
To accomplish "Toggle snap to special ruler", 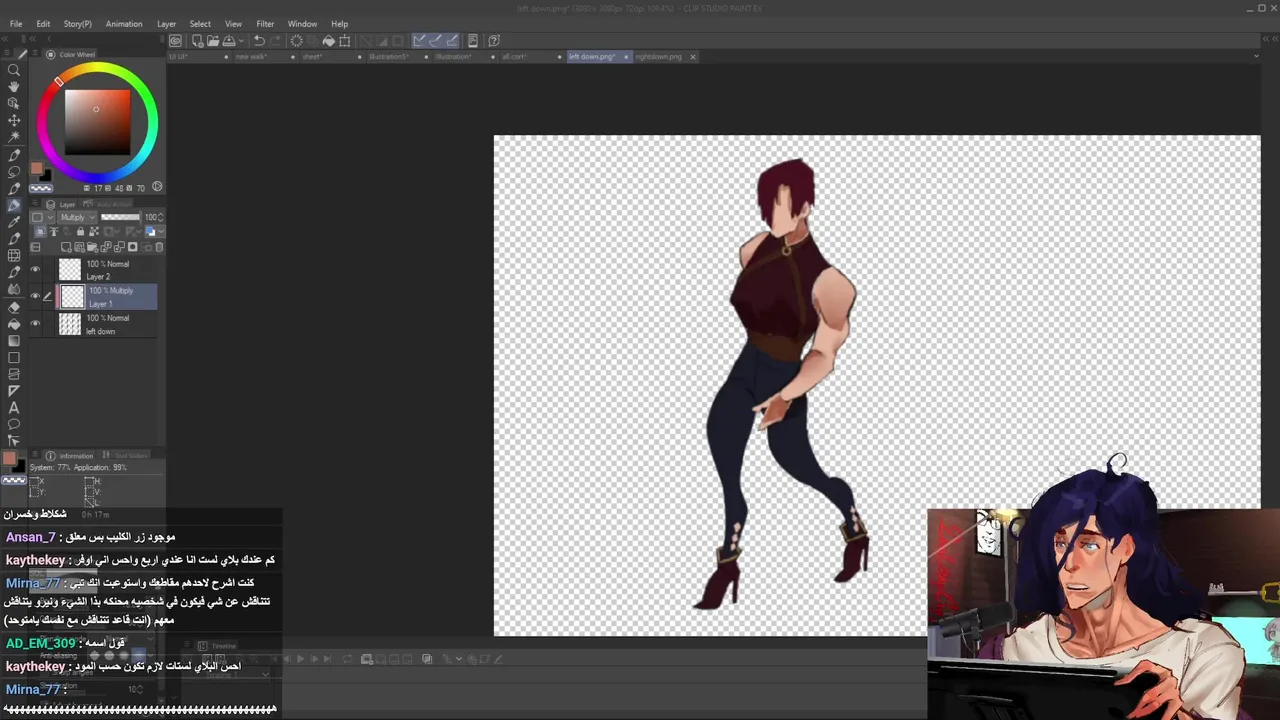I will (436, 41).
